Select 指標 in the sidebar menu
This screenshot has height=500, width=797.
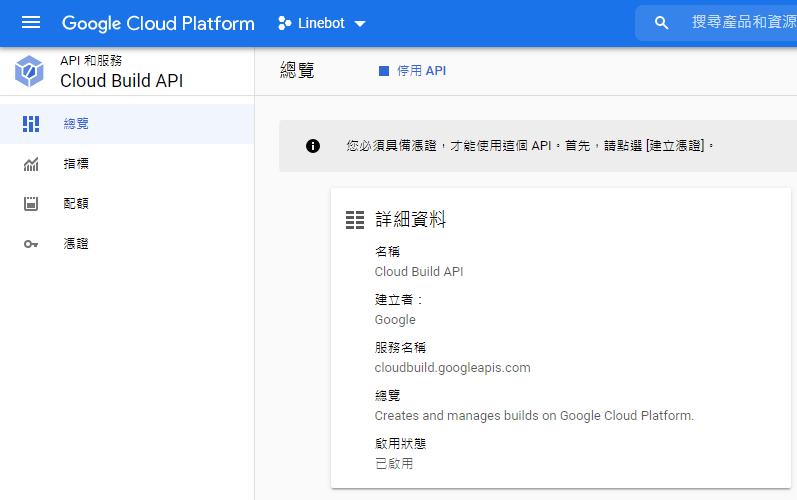(127, 164)
